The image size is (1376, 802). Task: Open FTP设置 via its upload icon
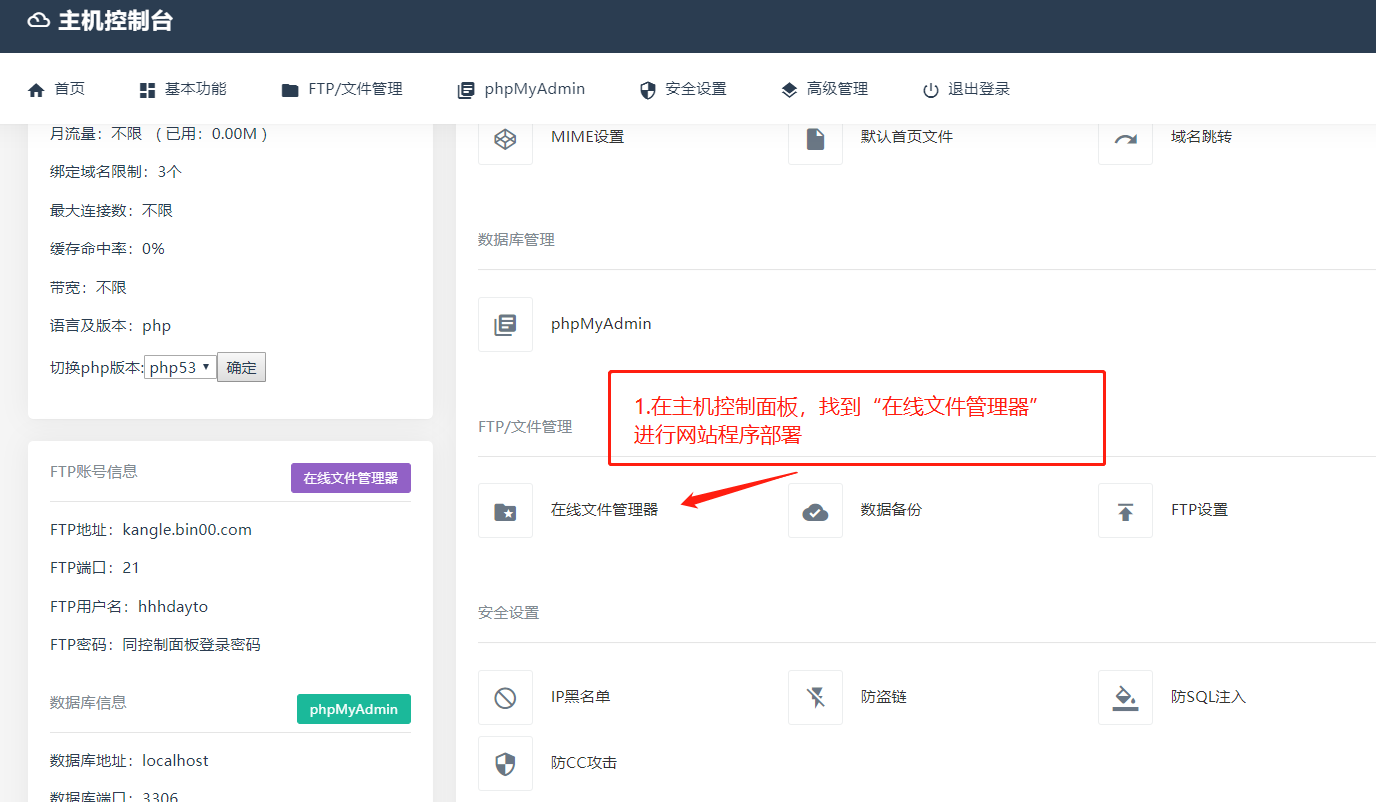click(x=1125, y=510)
